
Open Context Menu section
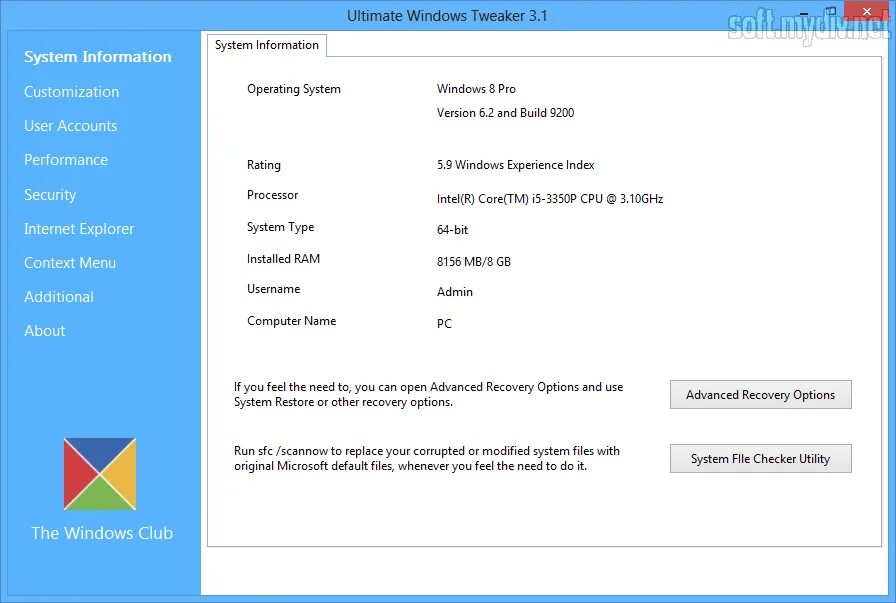(x=70, y=262)
